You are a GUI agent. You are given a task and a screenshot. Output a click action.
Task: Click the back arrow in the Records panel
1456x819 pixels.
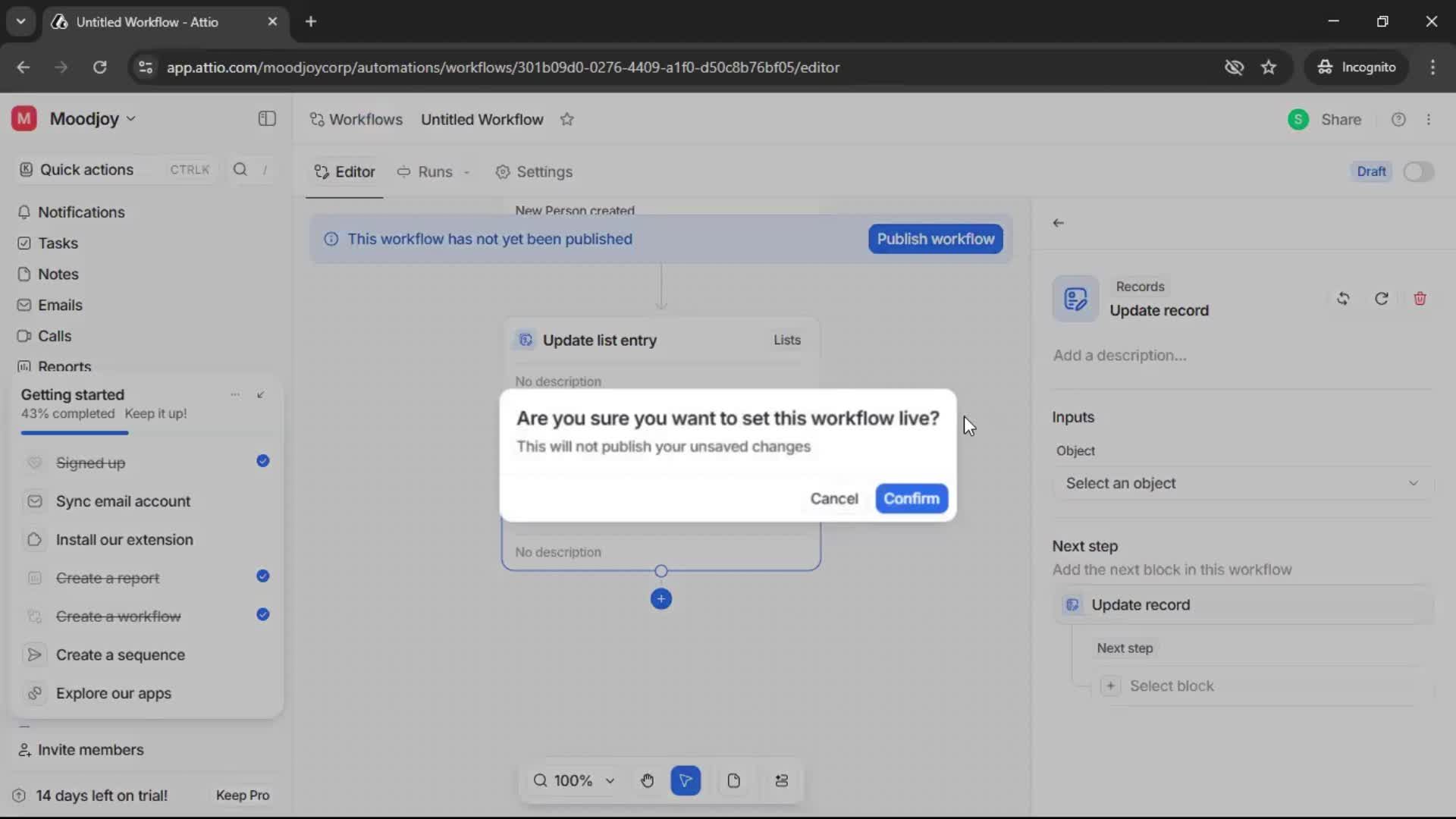1059,222
